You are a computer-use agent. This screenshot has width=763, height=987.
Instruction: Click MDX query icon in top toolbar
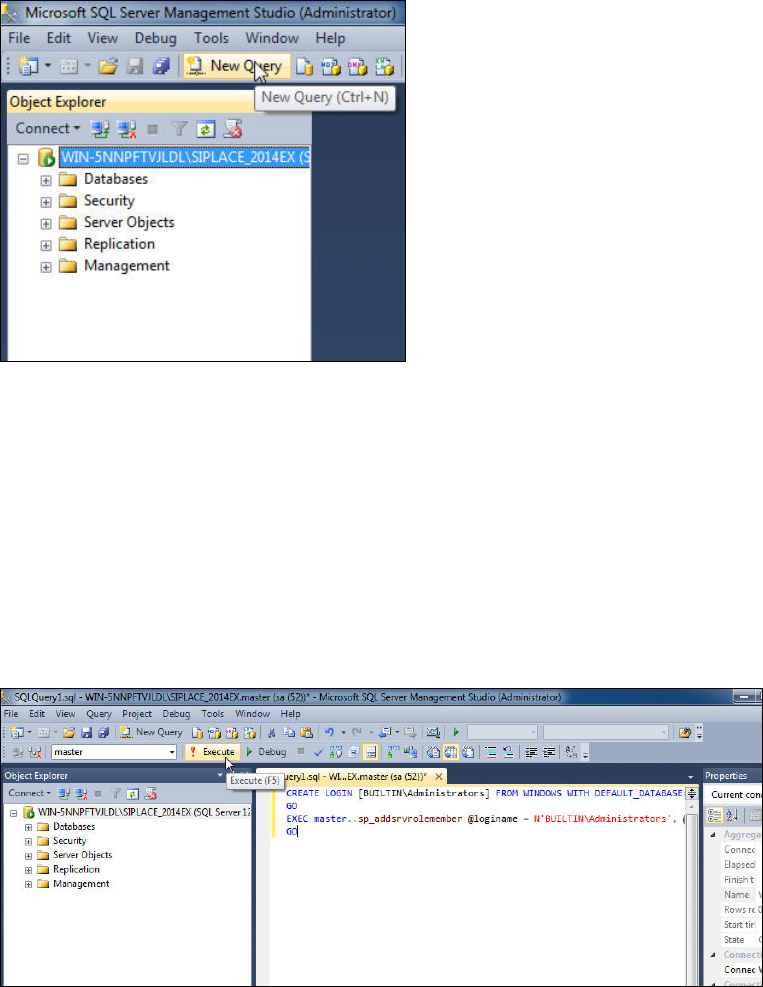[331, 66]
